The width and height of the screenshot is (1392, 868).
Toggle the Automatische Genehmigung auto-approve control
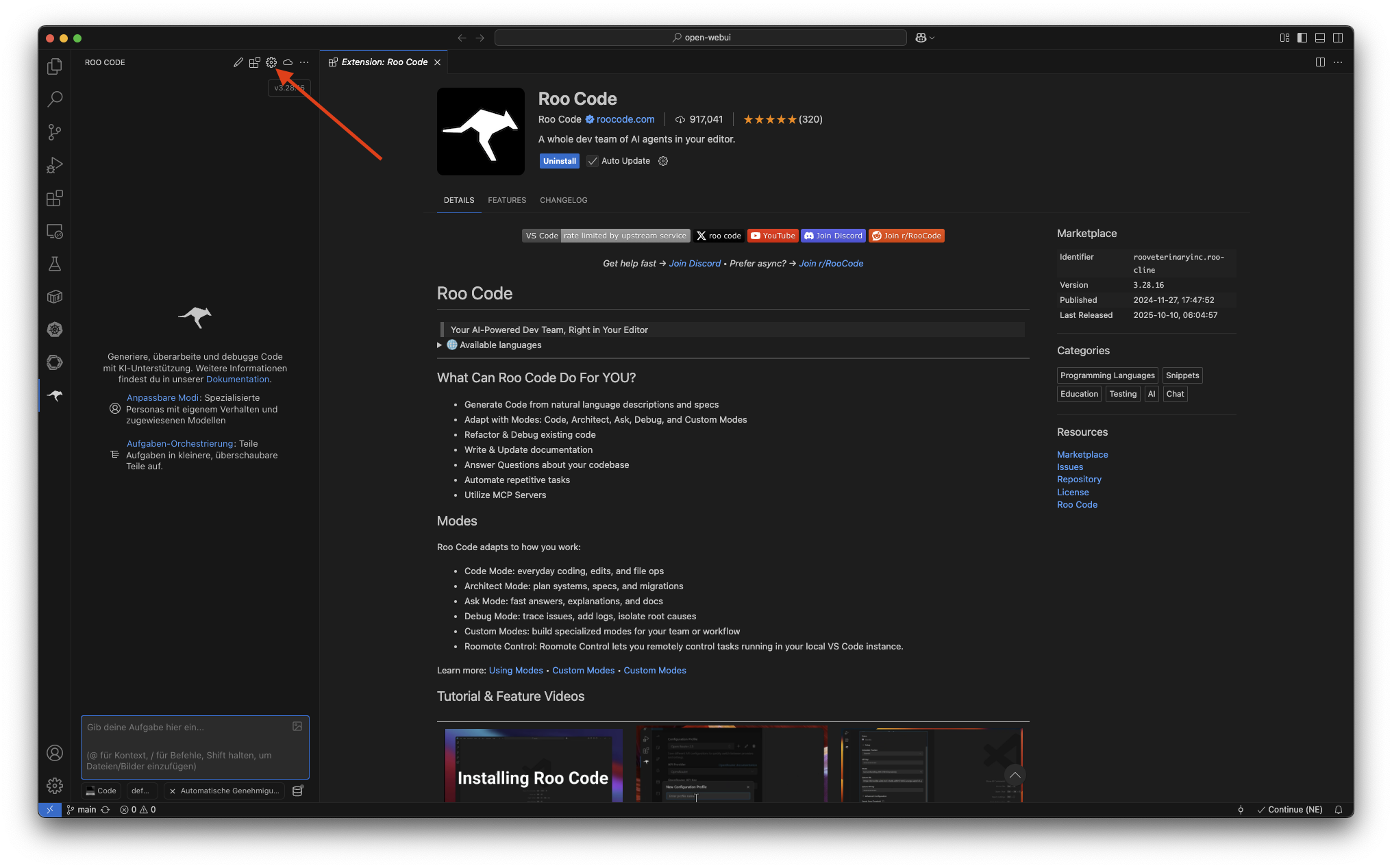click(x=224, y=791)
